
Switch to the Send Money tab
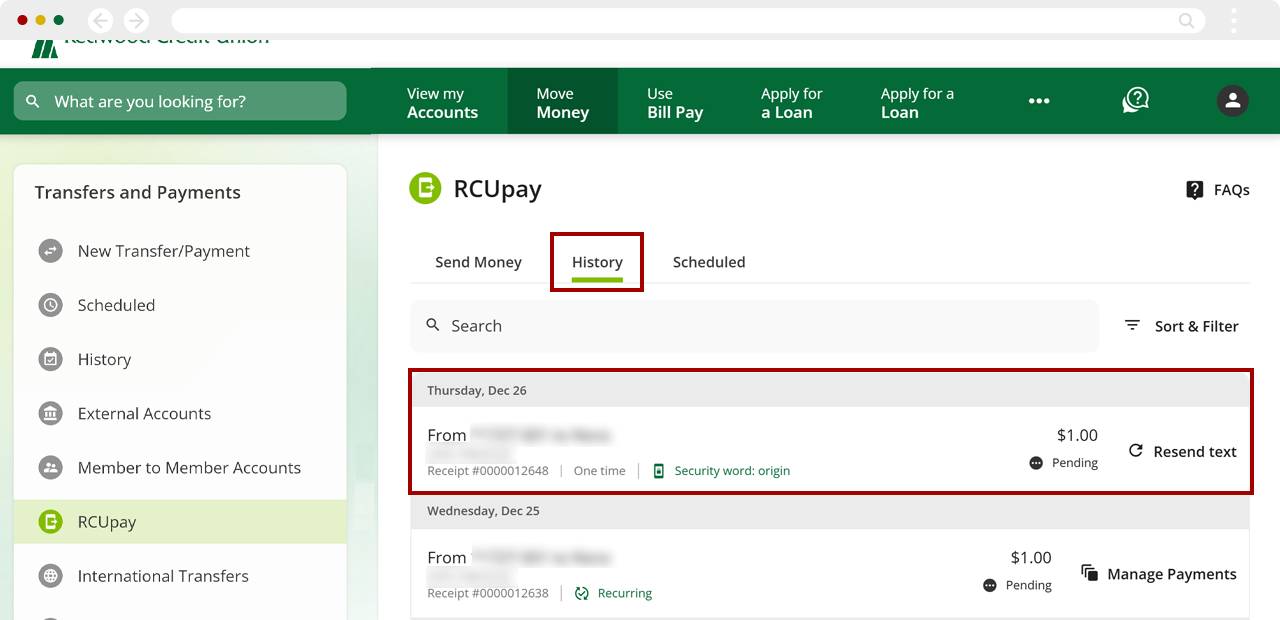(x=478, y=262)
